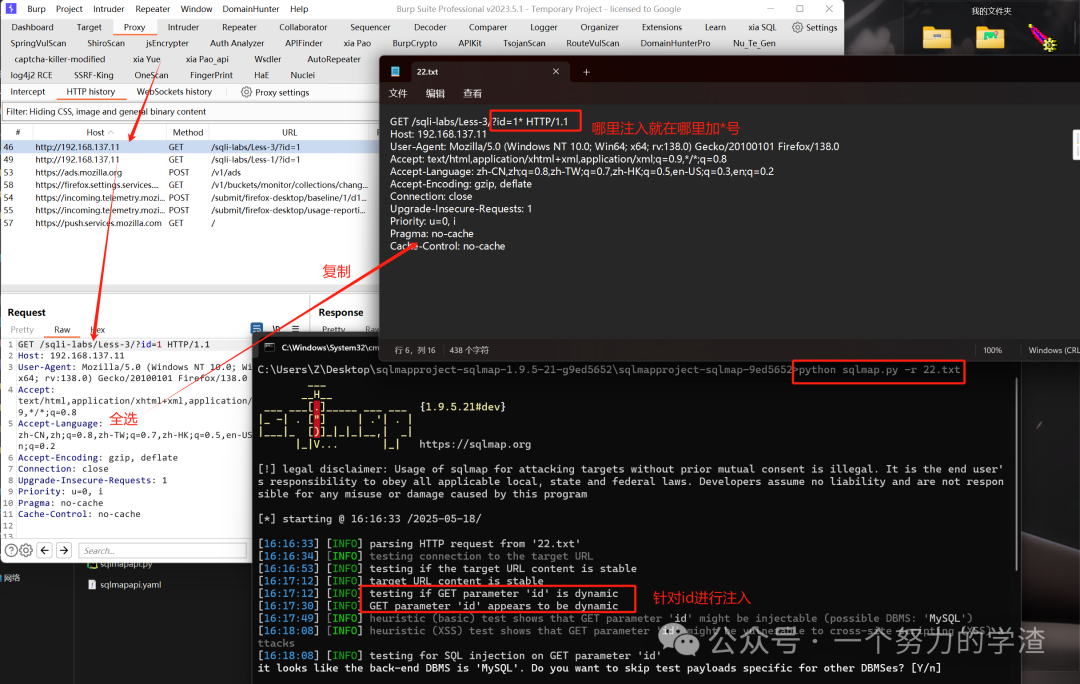Switch to the Repeater tab
The width and height of the screenshot is (1080, 684).
239,27
